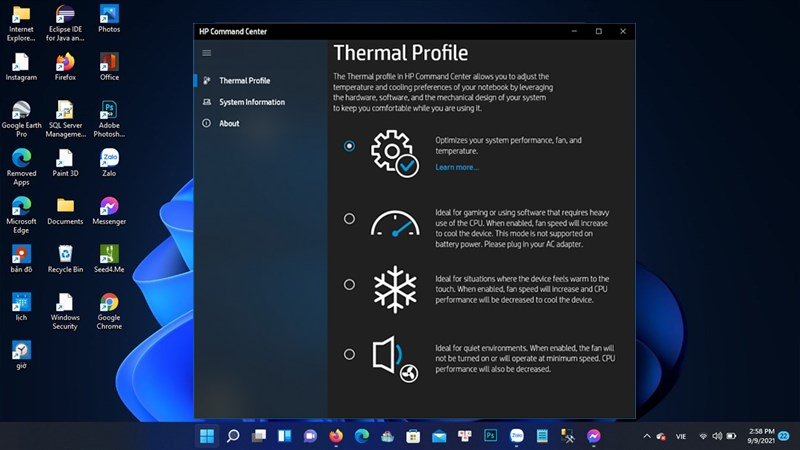The image size is (800, 450).
Task: Open the Mail app on the taskbar
Action: (x=439, y=436)
